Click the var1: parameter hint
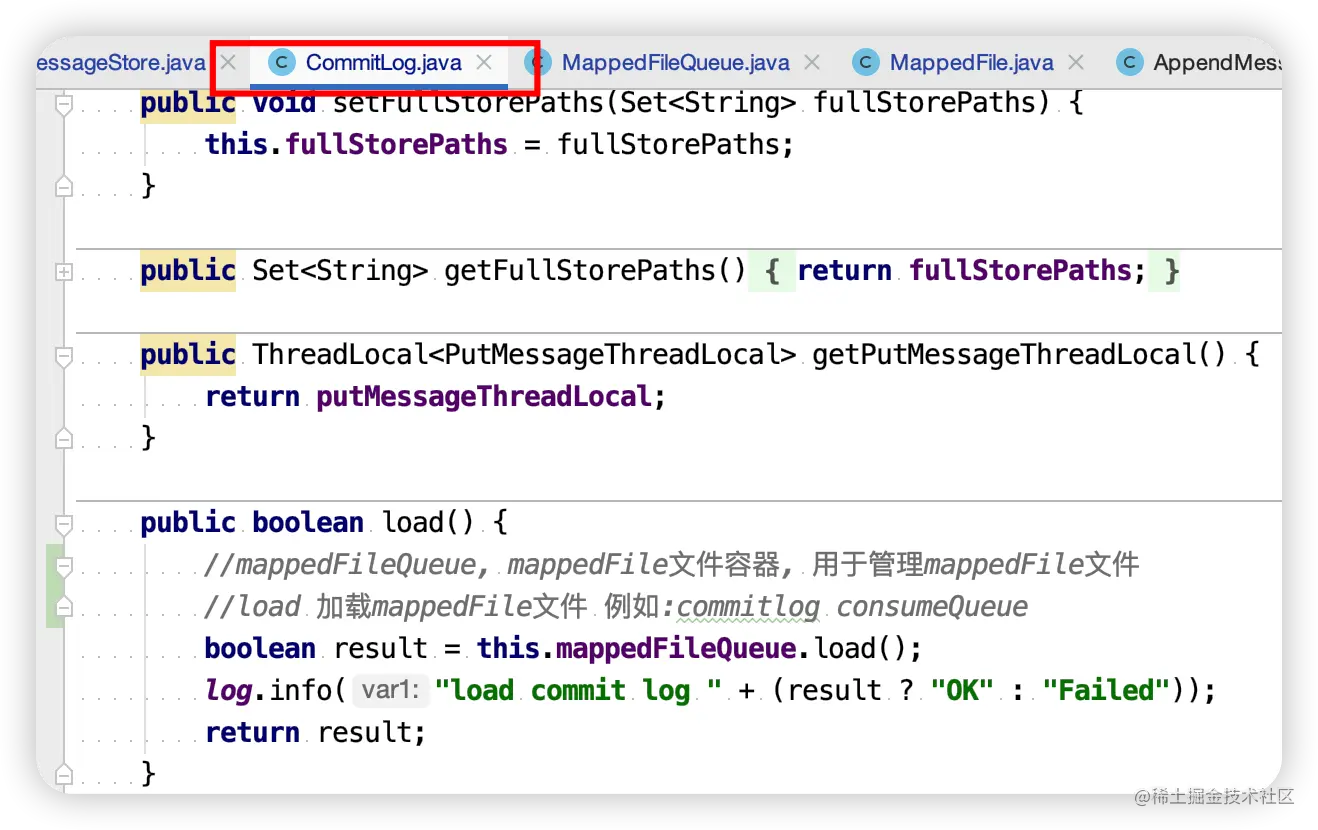1318x830 pixels. pyautogui.click(x=392, y=690)
